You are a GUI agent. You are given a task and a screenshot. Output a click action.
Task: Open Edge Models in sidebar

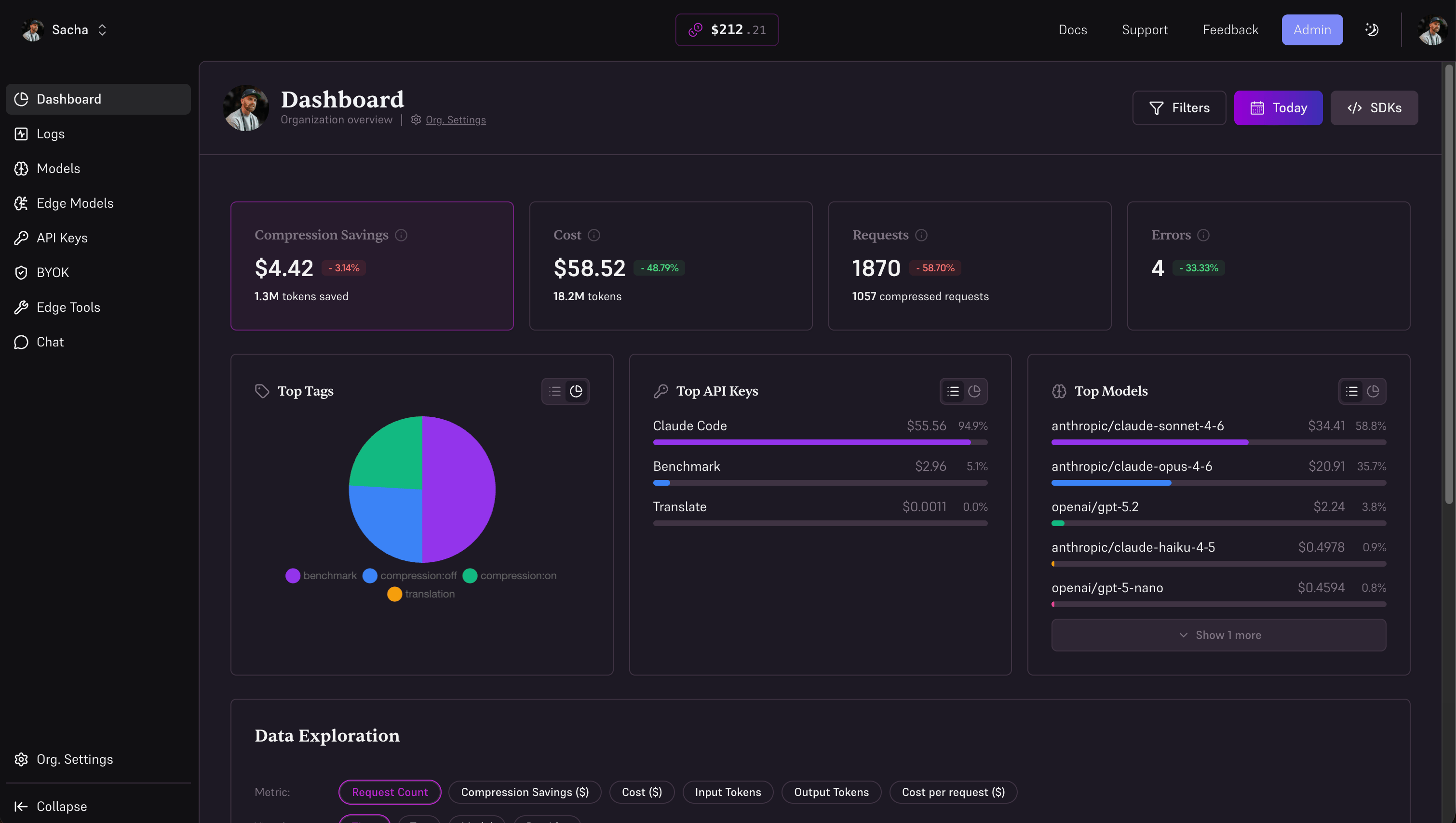coord(98,203)
